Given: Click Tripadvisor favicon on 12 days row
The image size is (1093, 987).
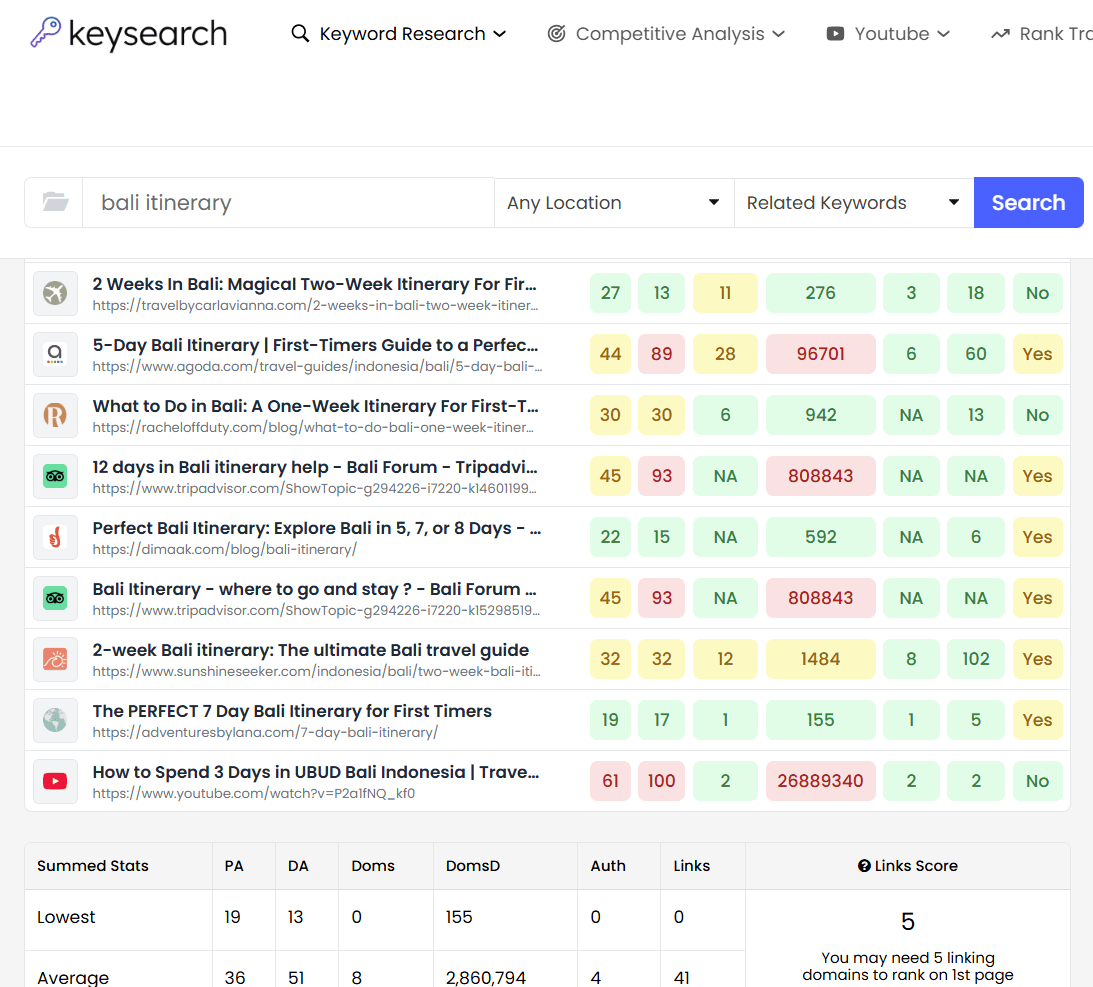Looking at the screenshot, I should click(55, 476).
